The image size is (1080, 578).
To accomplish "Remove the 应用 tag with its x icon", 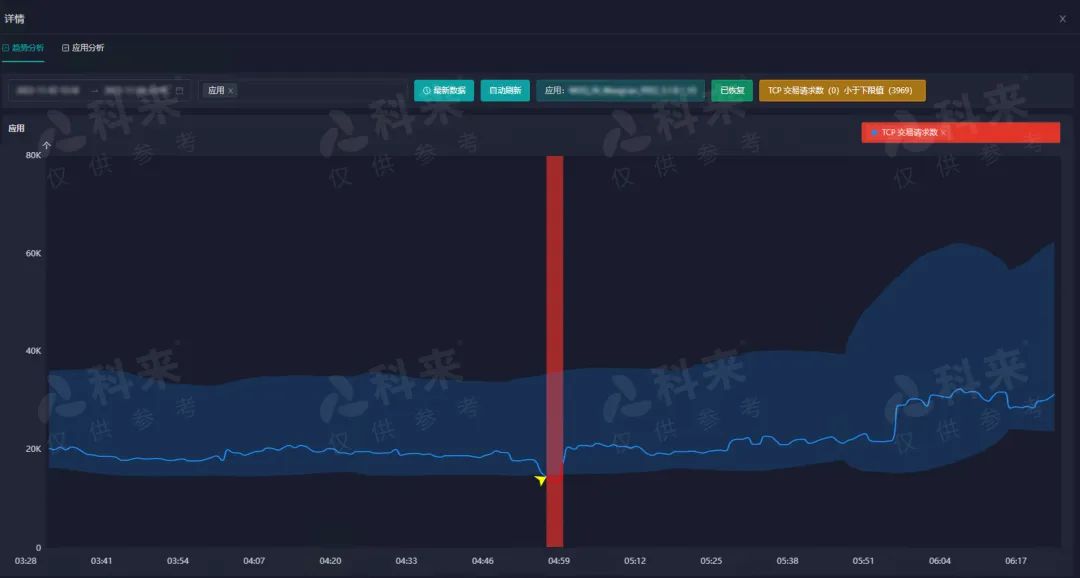I will (231, 91).
